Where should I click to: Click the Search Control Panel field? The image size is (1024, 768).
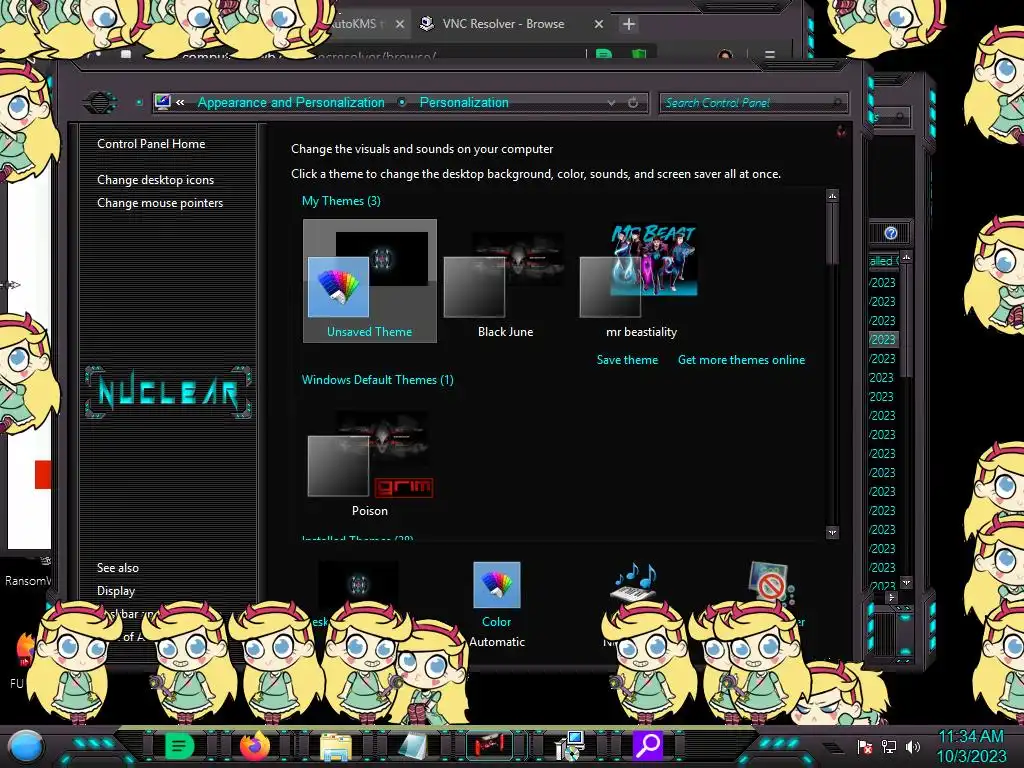tap(754, 103)
